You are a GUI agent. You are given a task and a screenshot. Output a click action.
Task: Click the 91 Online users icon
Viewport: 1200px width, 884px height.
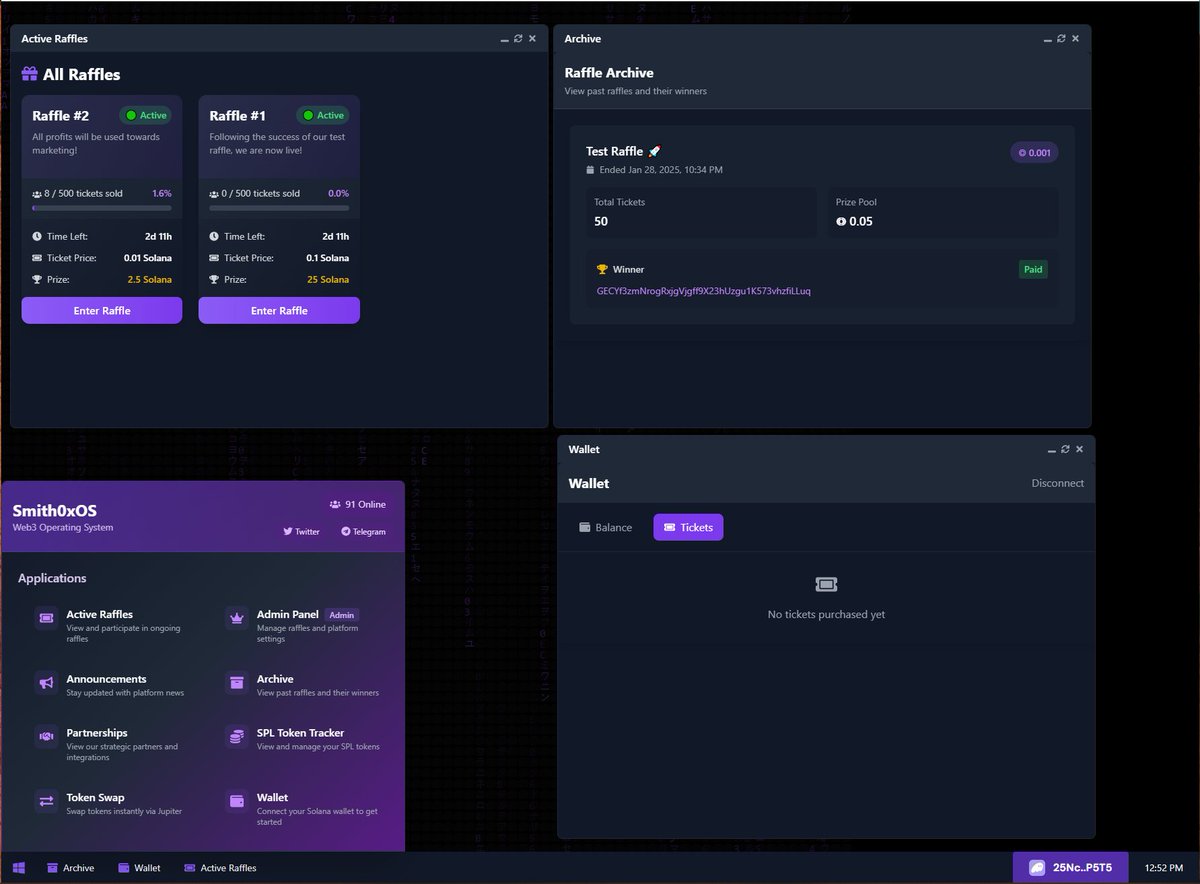tap(335, 505)
